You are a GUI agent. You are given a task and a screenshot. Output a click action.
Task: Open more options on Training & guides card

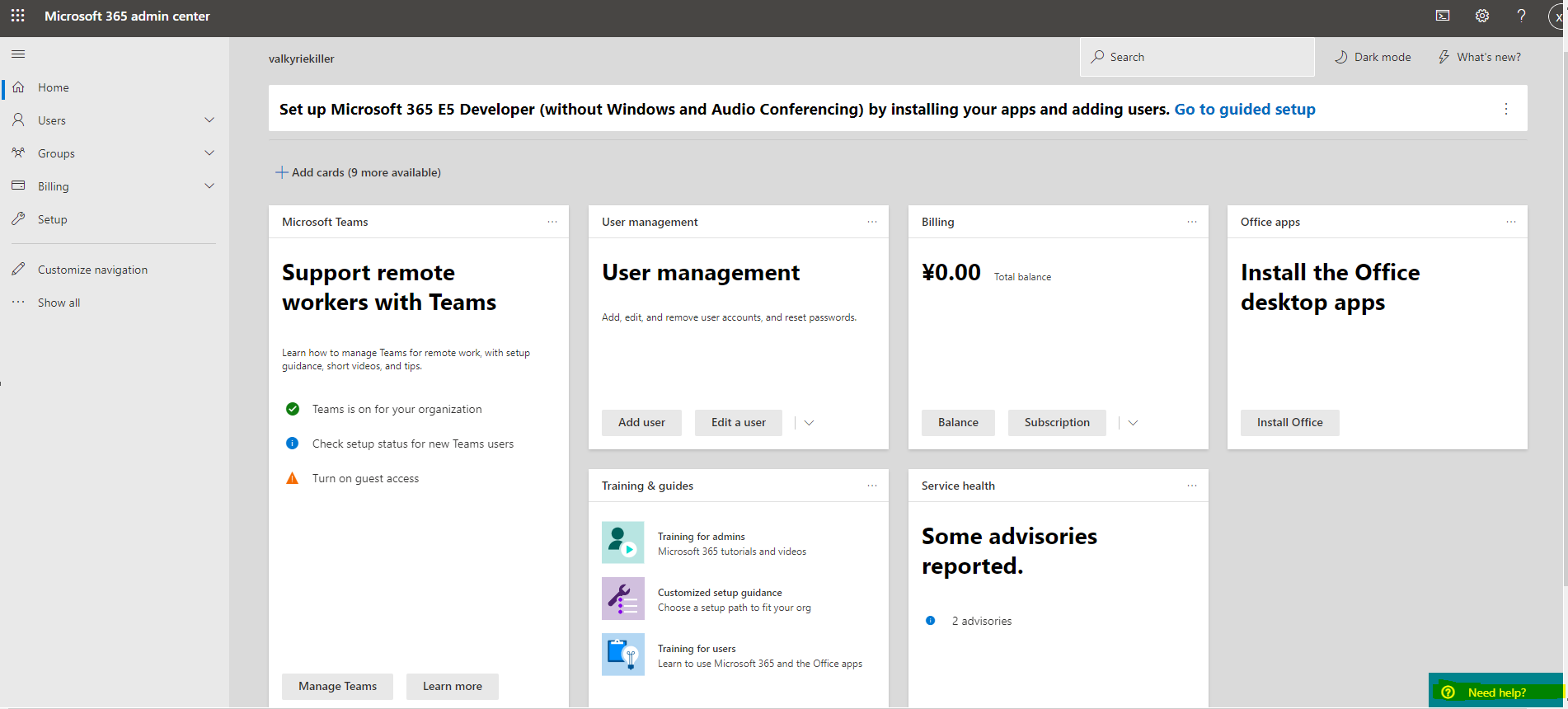pos(872,486)
